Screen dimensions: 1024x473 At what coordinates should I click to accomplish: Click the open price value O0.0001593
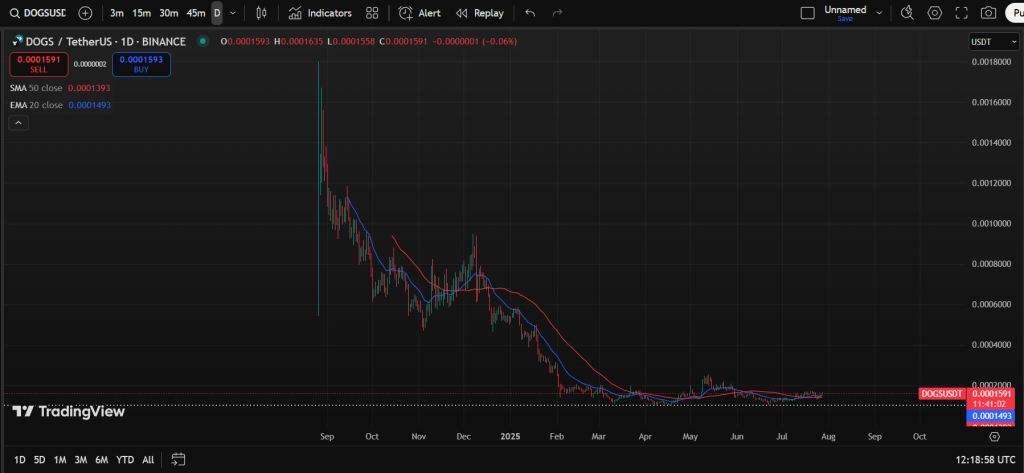point(246,41)
